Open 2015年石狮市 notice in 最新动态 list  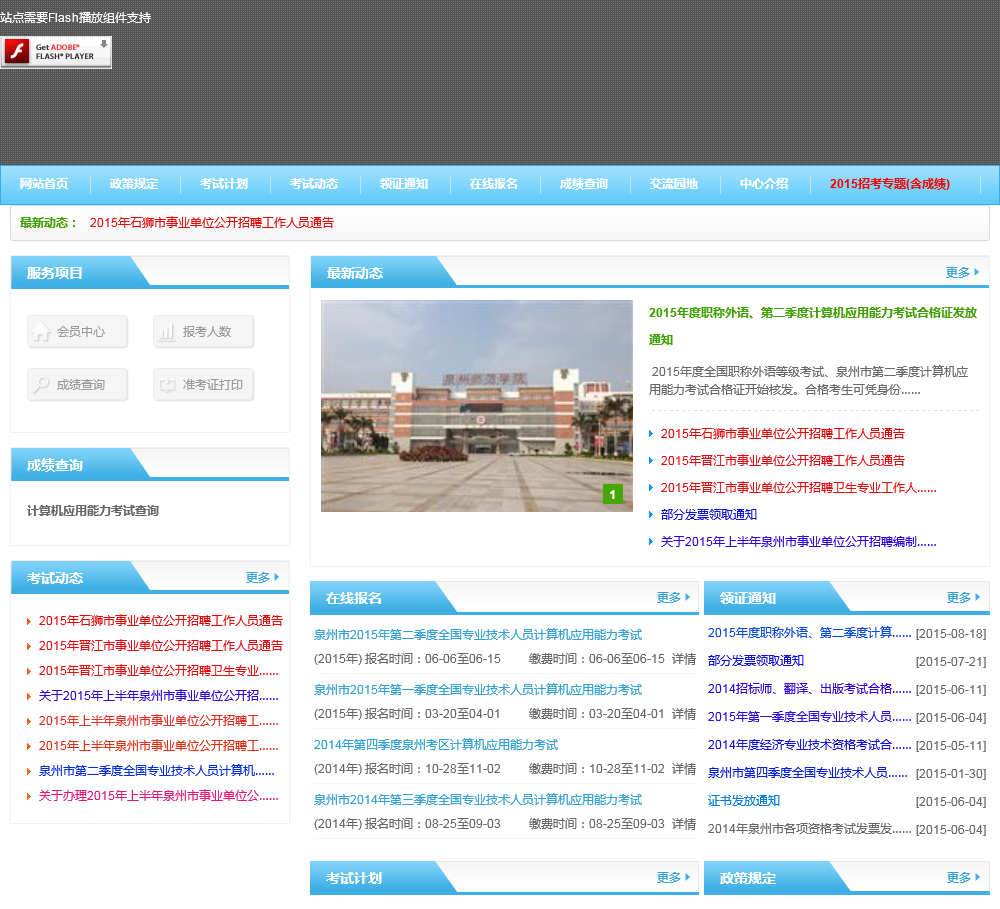click(x=783, y=434)
